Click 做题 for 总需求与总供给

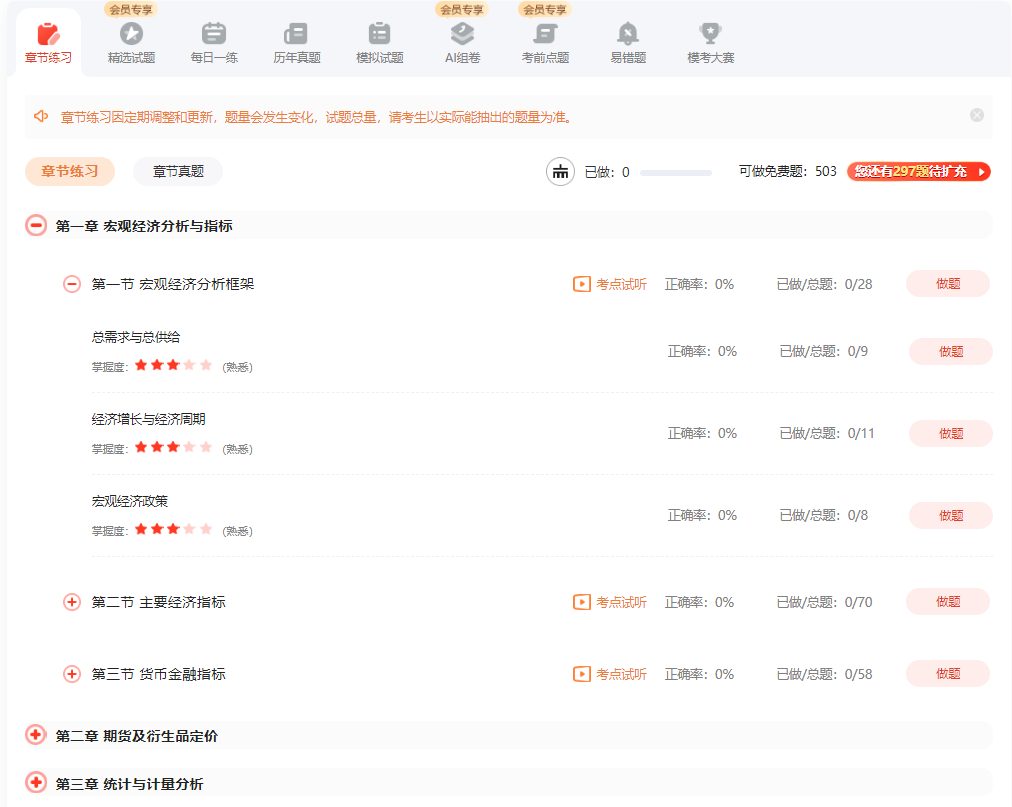(x=951, y=351)
